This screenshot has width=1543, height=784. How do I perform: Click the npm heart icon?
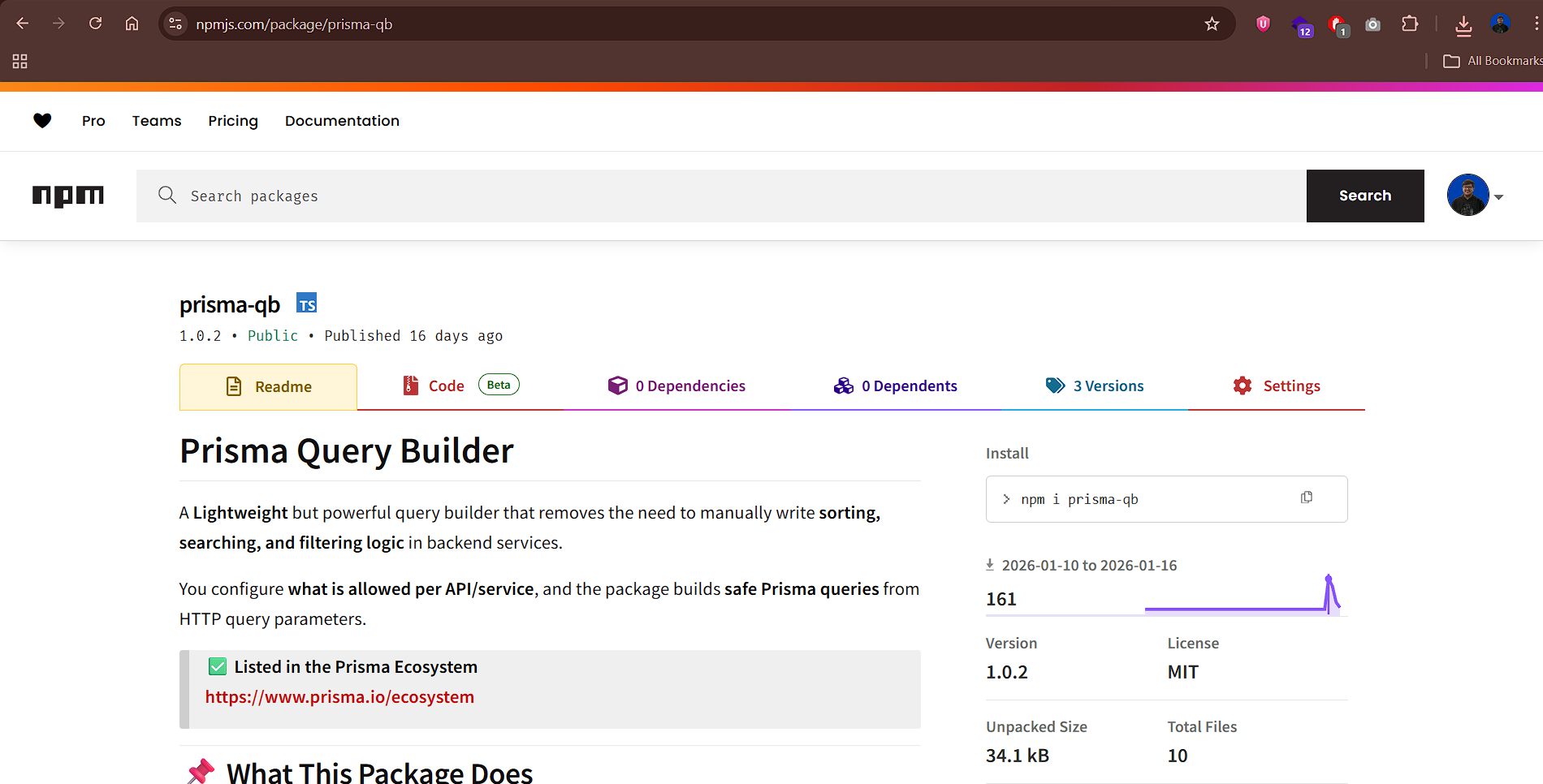click(42, 120)
